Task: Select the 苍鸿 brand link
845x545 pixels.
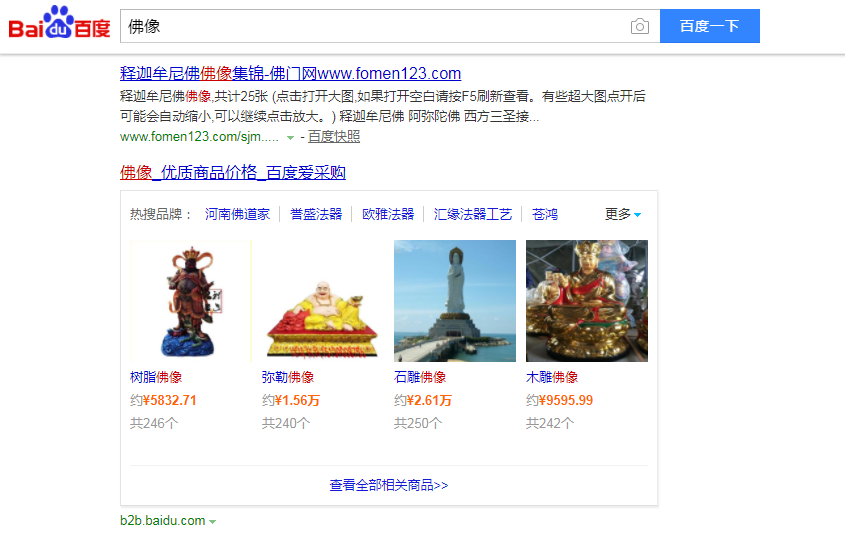Action: point(545,215)
